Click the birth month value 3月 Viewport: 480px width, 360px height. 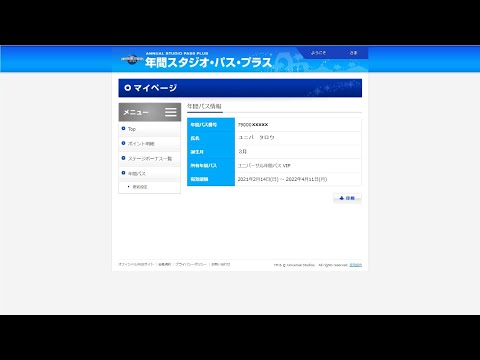coord(242,151)
